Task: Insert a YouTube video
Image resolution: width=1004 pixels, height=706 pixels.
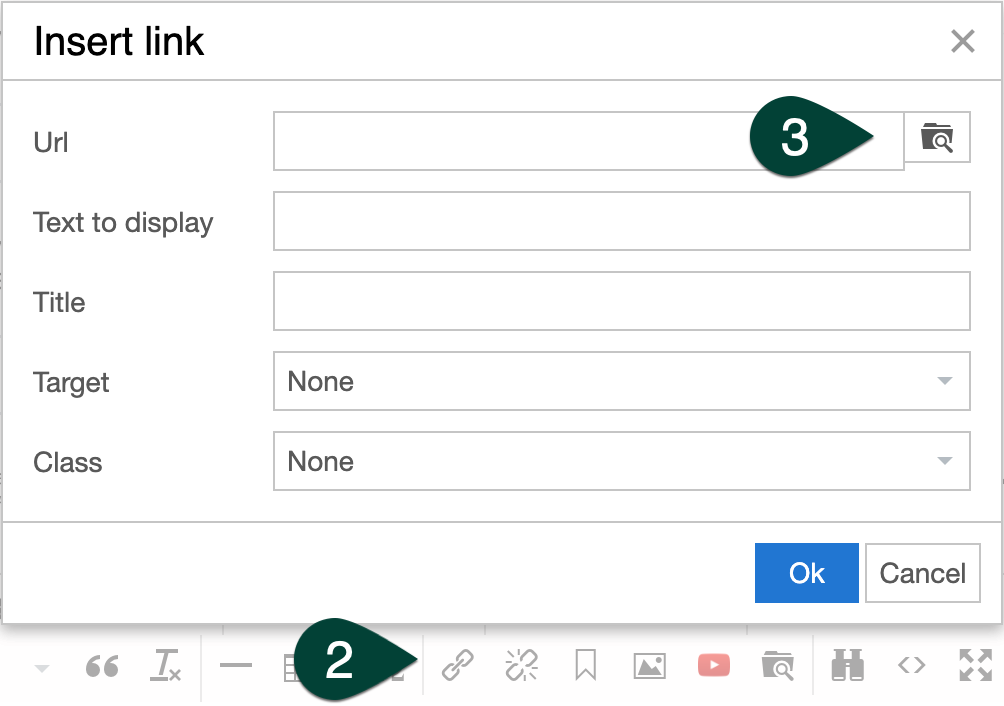Action: (713, 665)
